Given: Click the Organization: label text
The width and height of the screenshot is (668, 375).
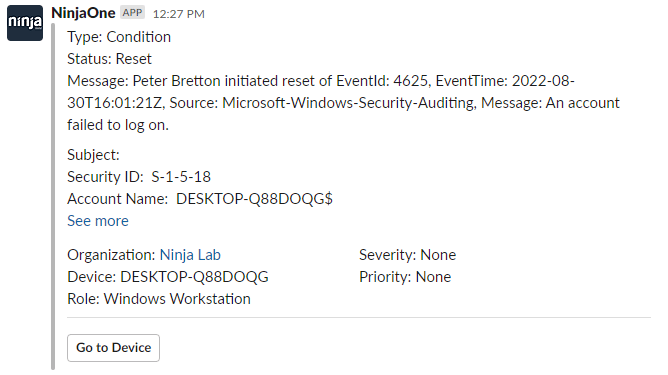Looking at the screenshot, I should click(x=111, y=255).
